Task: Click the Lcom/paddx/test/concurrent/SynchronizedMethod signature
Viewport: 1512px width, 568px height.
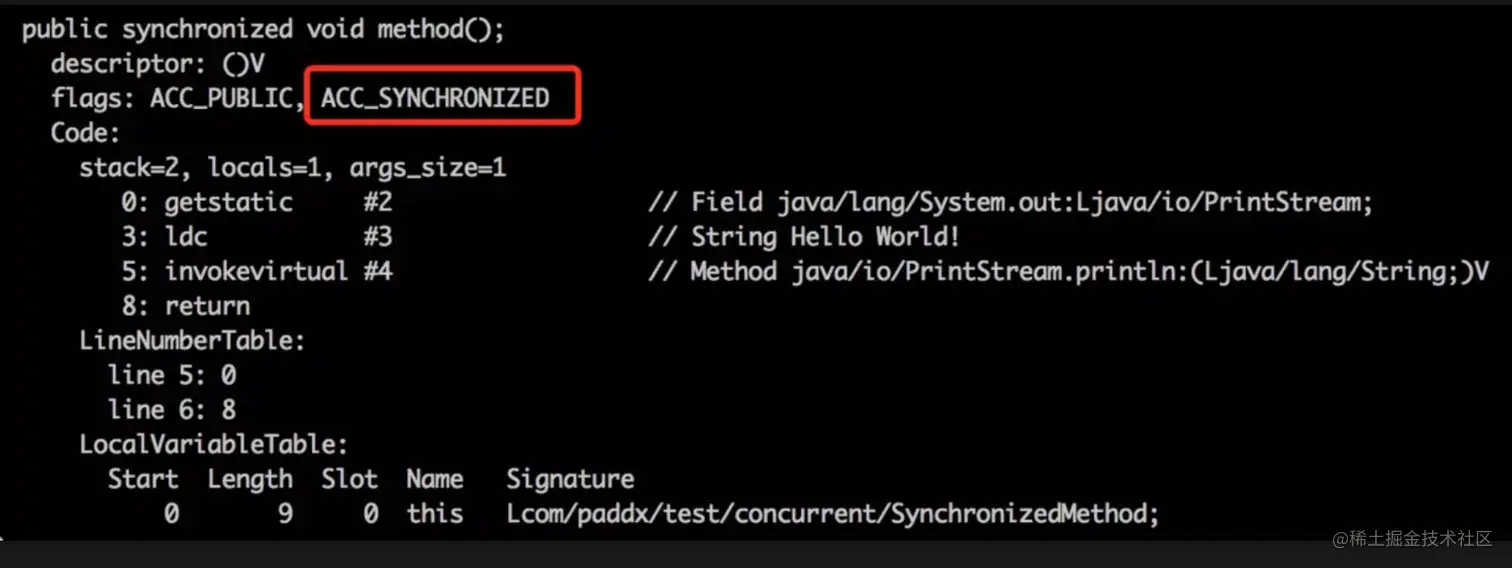Action: tap(832, 514)
